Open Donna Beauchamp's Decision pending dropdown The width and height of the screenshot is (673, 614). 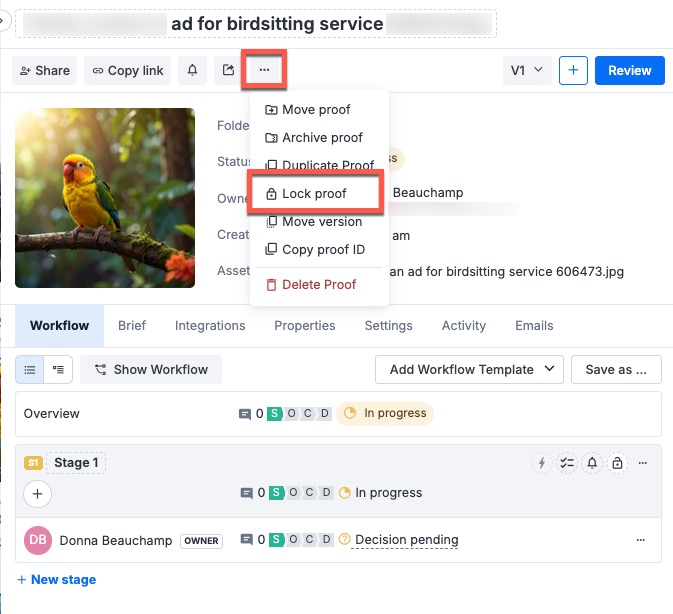(406, 540)
